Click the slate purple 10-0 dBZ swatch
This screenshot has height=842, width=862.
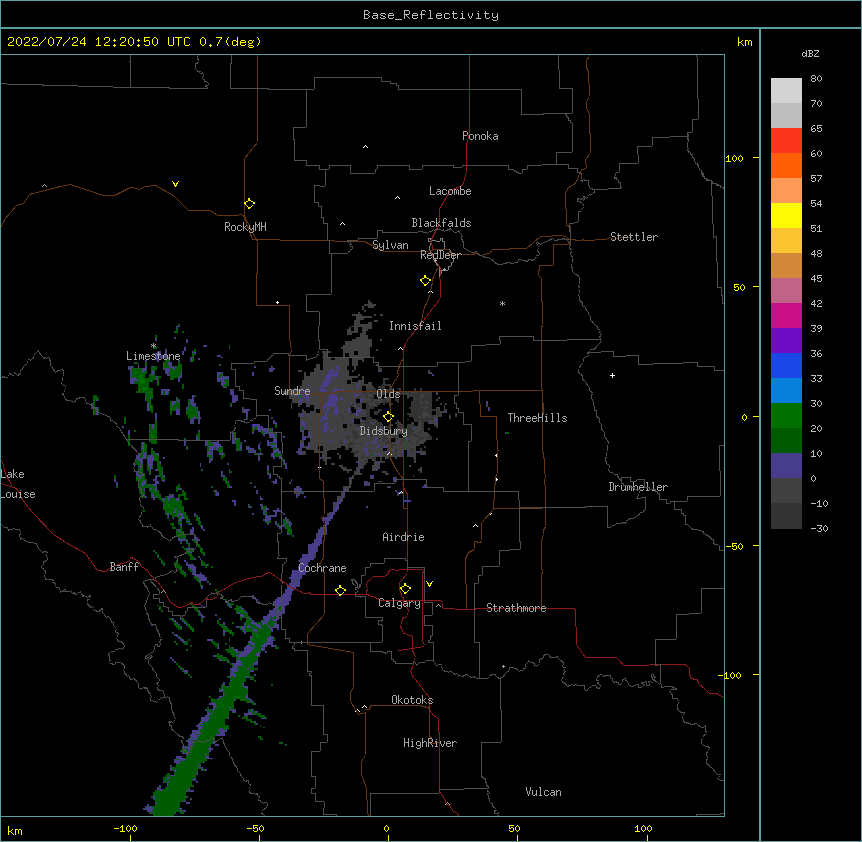[786, 466]
